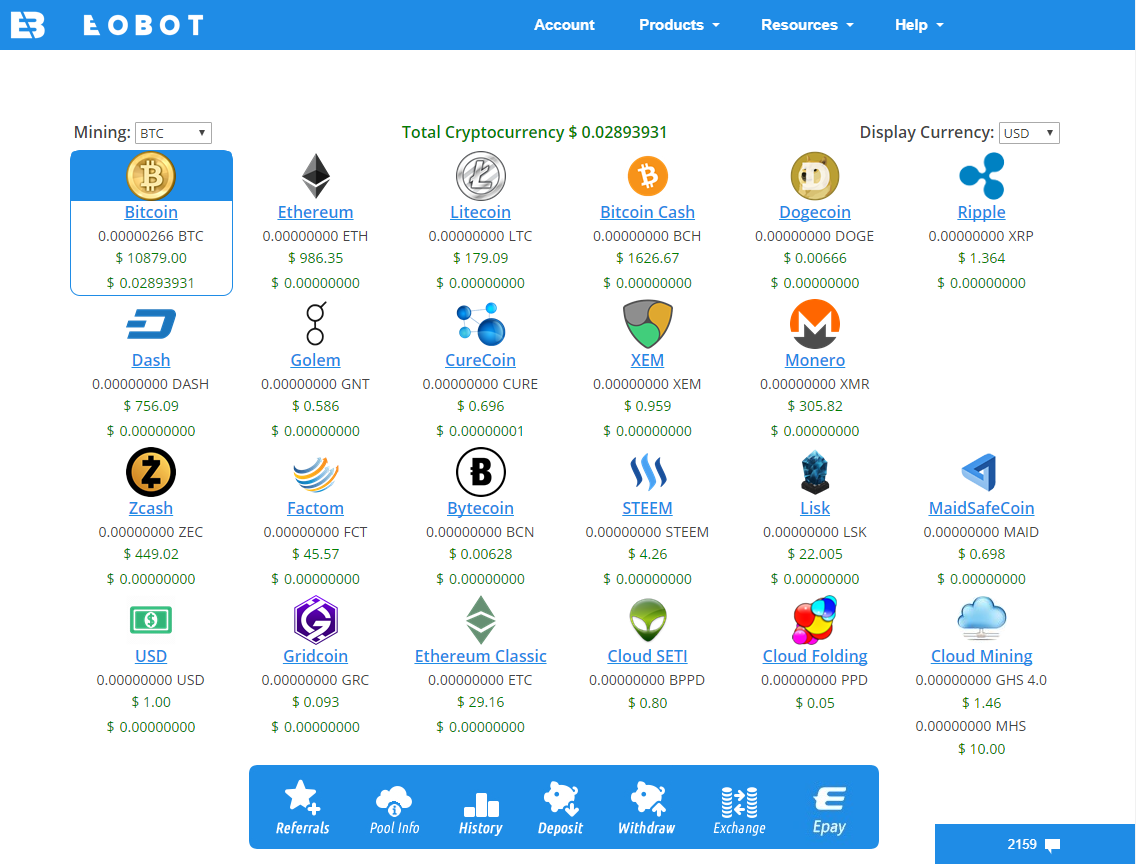Open the Dogecoin link
1136x864 pixels.
(814, 212)
